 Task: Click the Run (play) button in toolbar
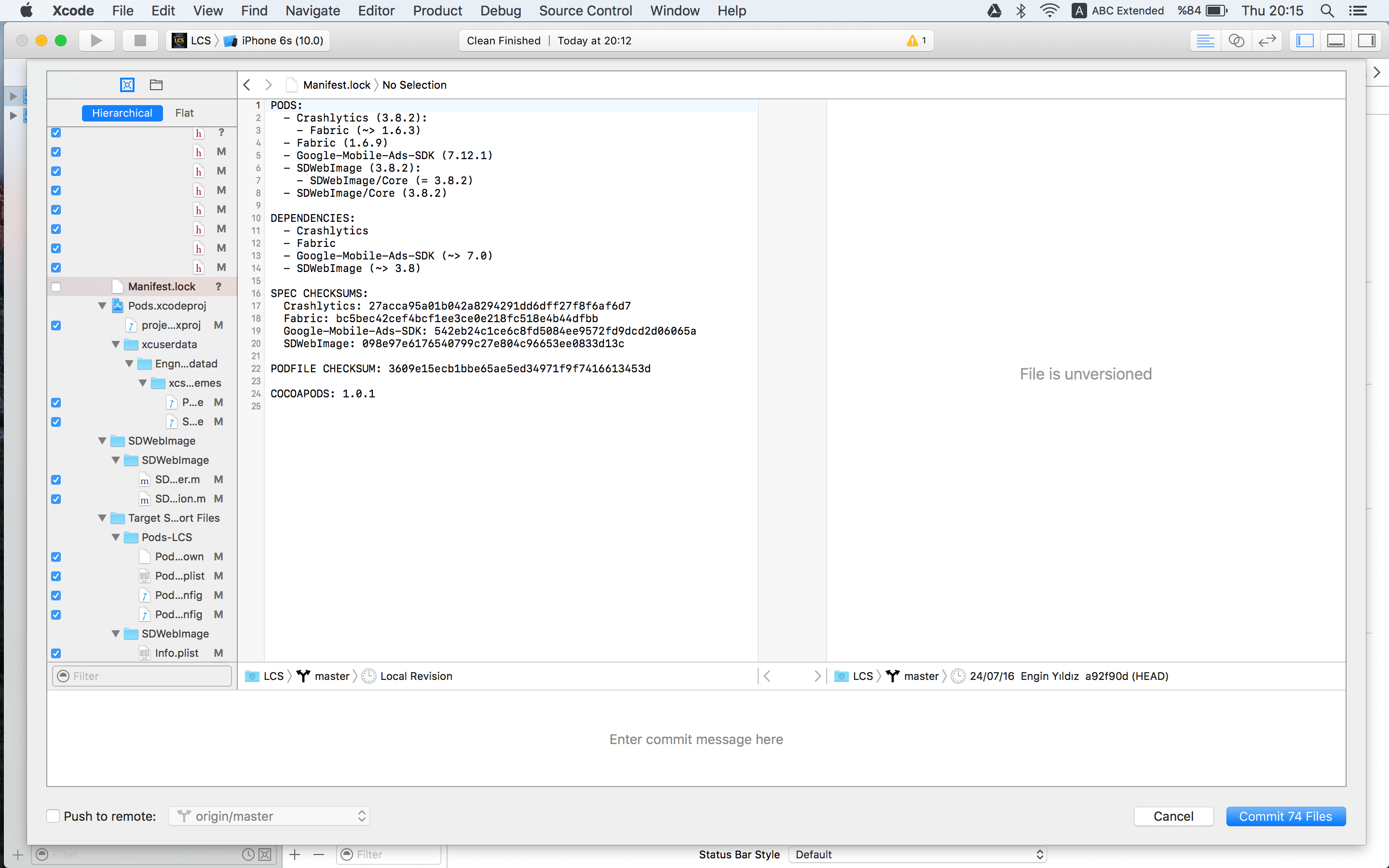click(x=96, y=41)
